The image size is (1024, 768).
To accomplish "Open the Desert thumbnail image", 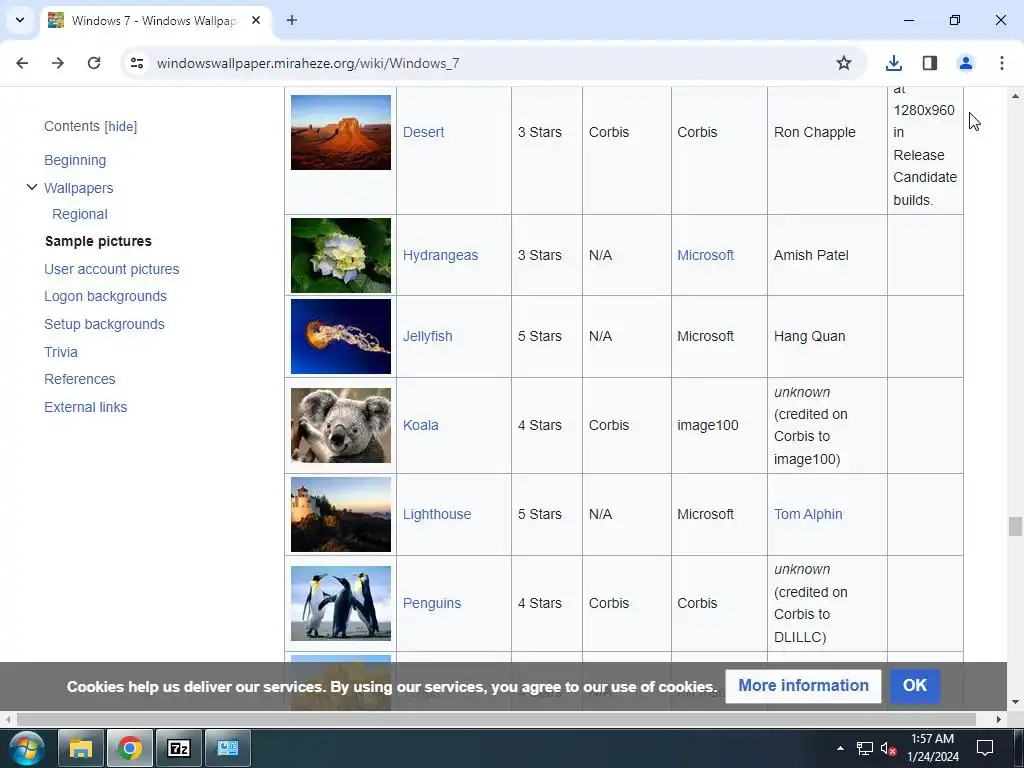I will pos(341,133).
